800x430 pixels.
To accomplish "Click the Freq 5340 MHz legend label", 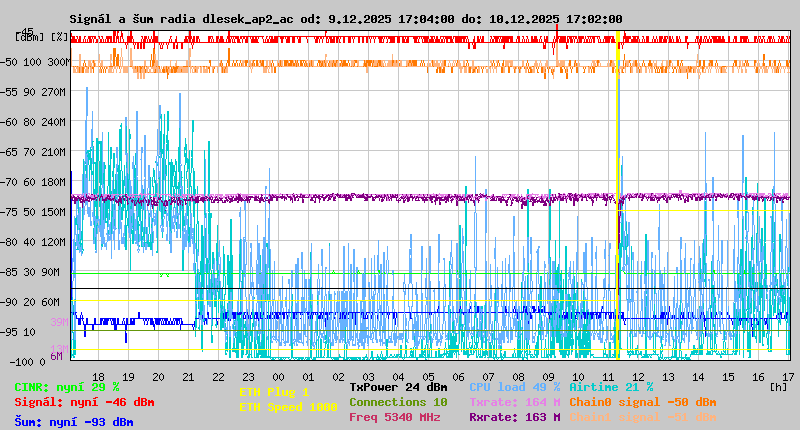I will 394,417.
